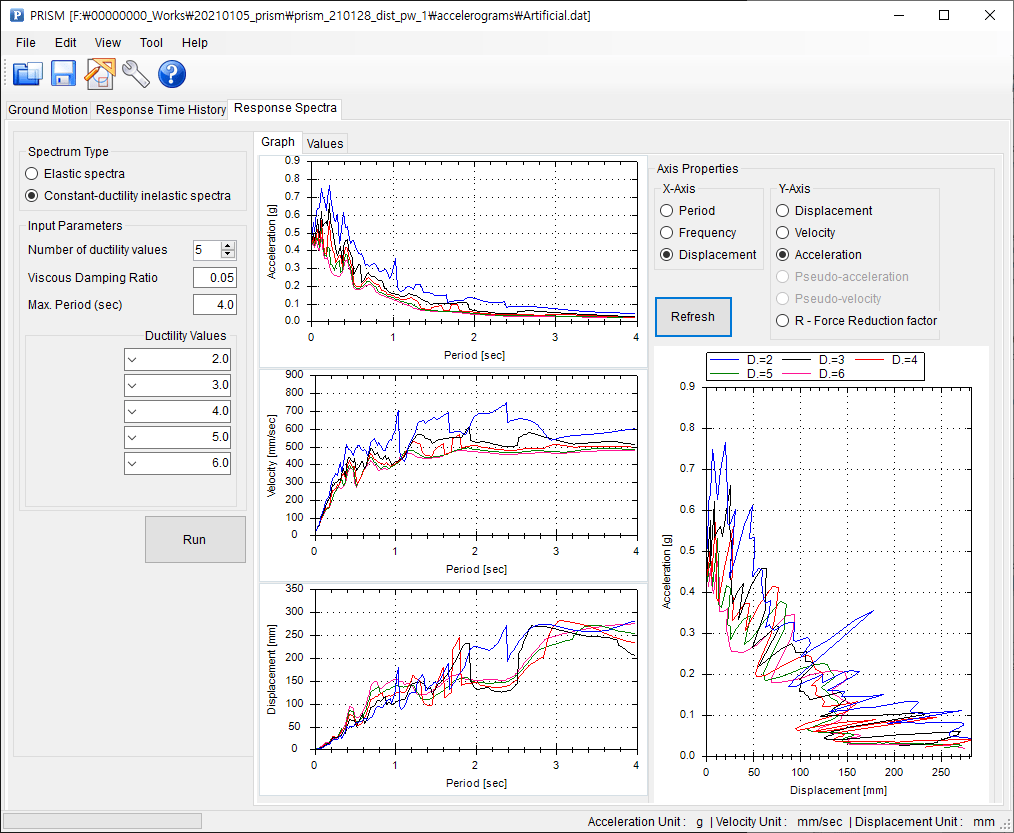The width and height of the screenshot is (1014, 833).
Task: Switch to the Response Time History tab
Action: 160,110
